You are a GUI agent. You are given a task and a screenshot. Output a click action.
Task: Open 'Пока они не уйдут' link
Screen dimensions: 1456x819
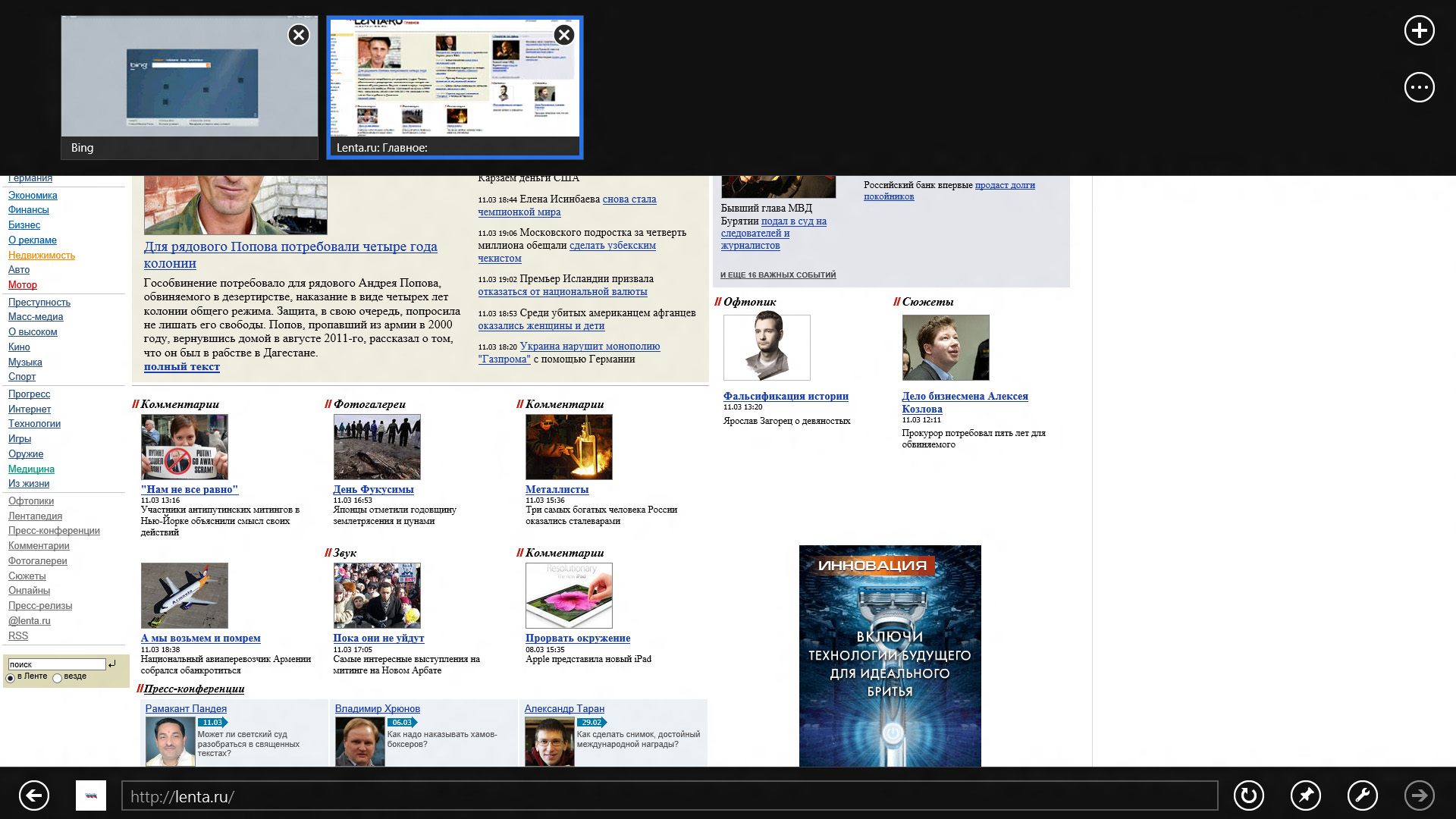(379, 639)
